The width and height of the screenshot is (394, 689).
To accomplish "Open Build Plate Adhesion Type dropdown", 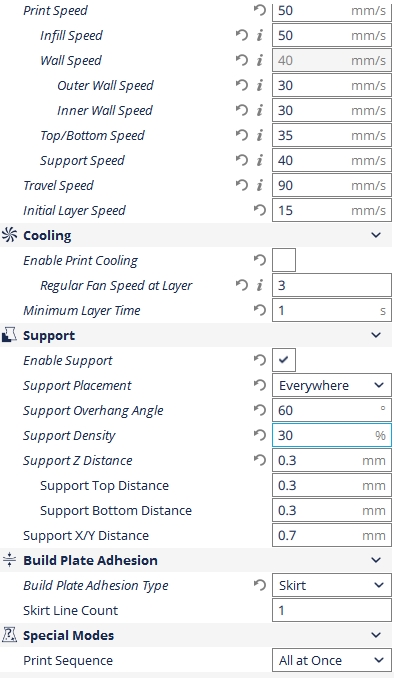I will coord(332,585).
